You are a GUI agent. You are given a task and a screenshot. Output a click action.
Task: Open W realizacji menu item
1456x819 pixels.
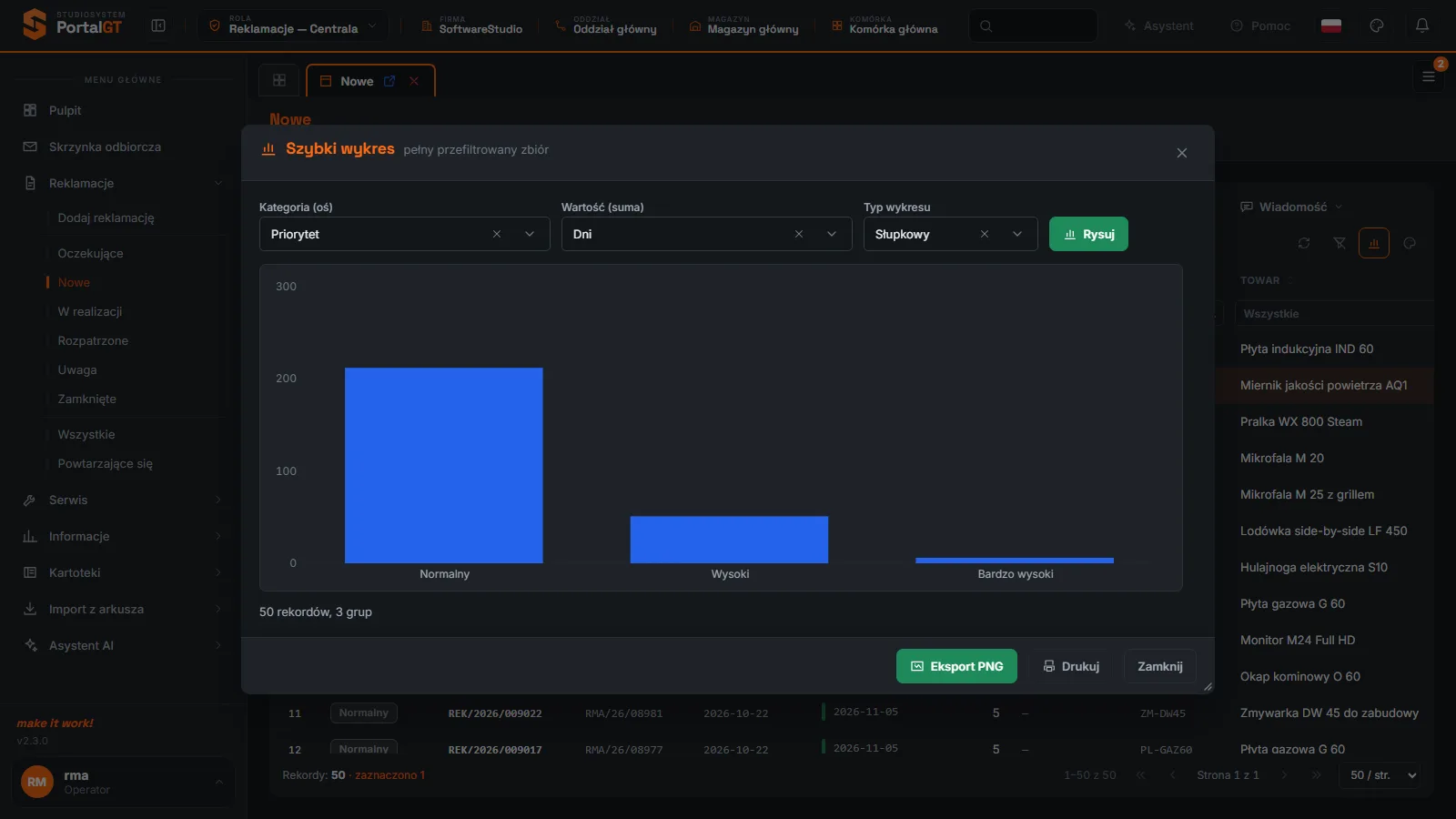[89, 311]
